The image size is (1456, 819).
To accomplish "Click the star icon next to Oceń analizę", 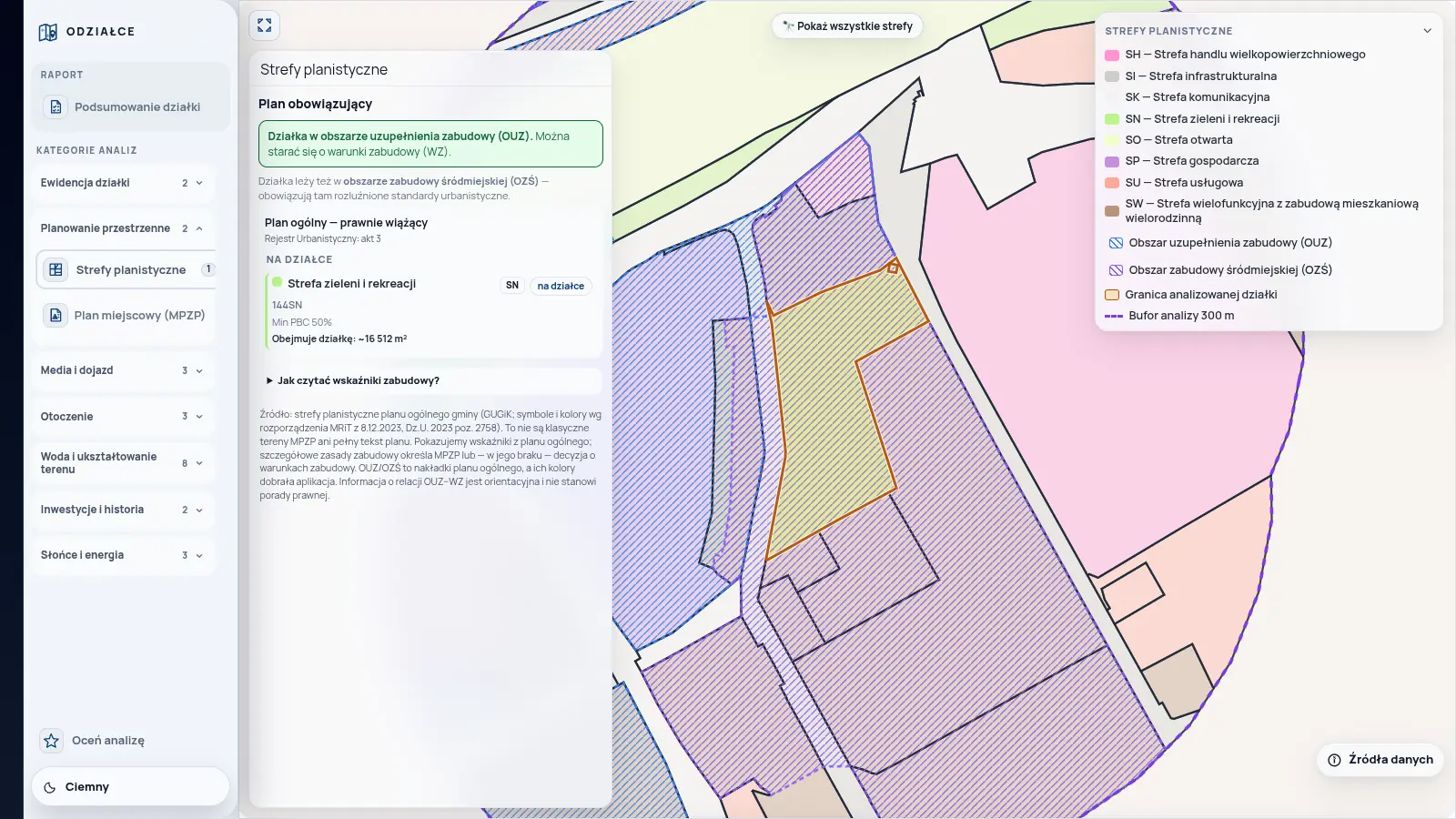I will (52, 741).
